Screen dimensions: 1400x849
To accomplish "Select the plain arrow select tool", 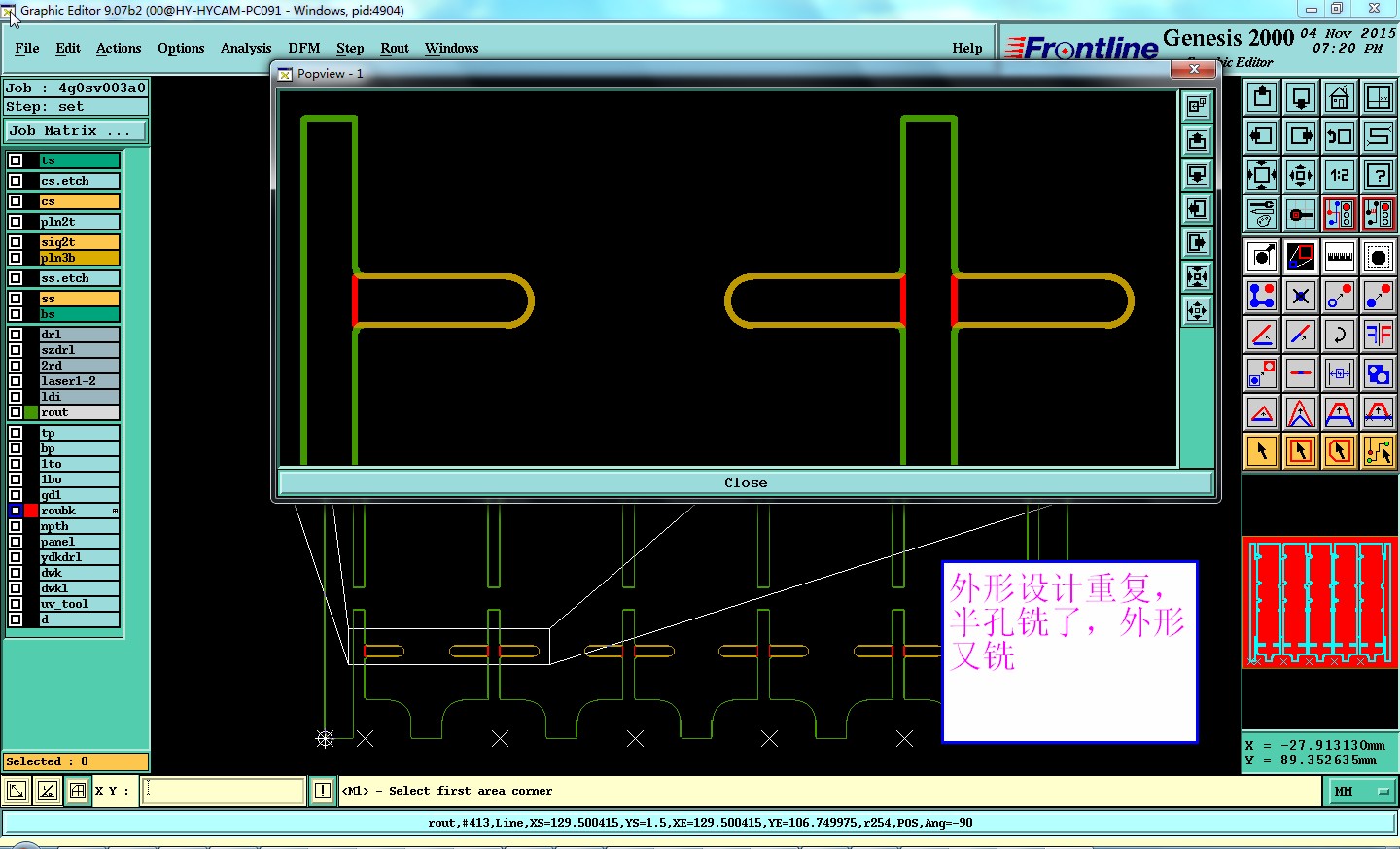I will [1262, 451].
